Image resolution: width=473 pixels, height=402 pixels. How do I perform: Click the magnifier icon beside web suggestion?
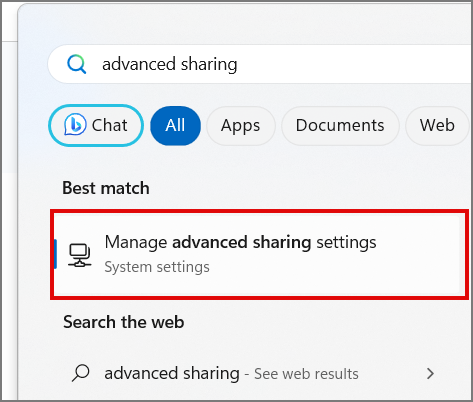coord(81,373)
